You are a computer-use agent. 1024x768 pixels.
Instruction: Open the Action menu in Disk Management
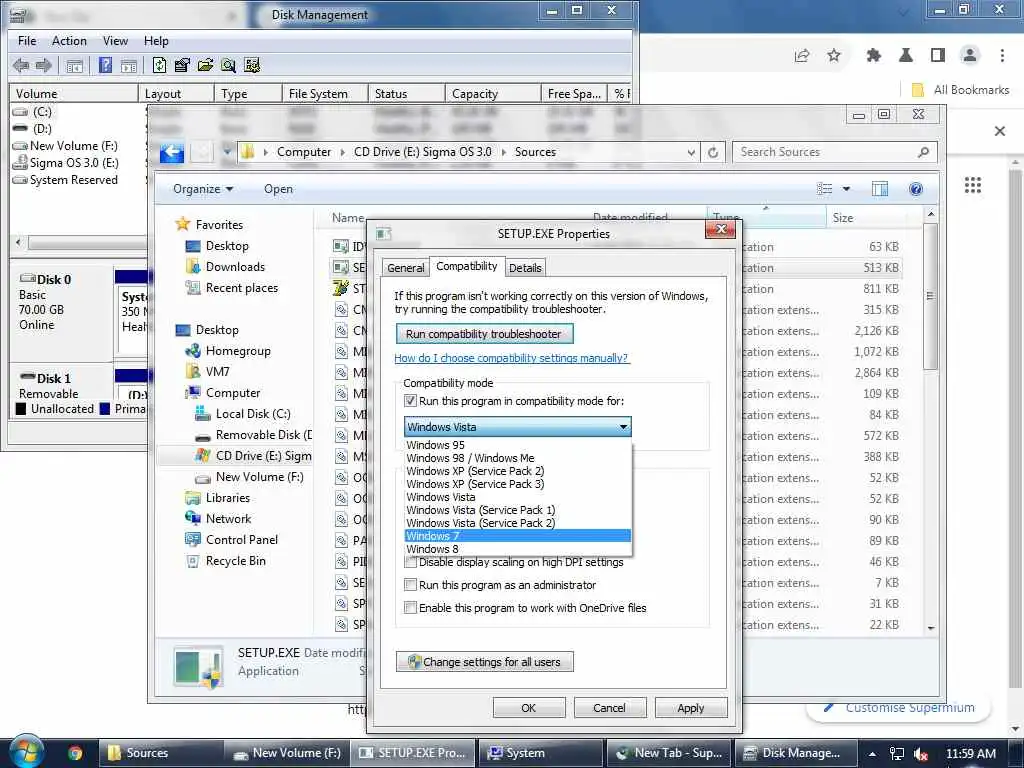point(69,40)
